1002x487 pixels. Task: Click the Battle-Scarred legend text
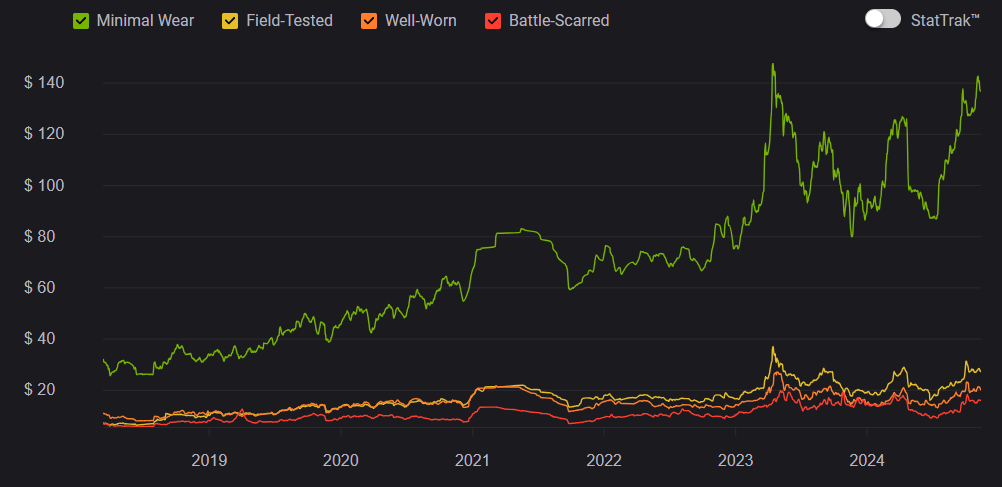(x=558, y=20)
